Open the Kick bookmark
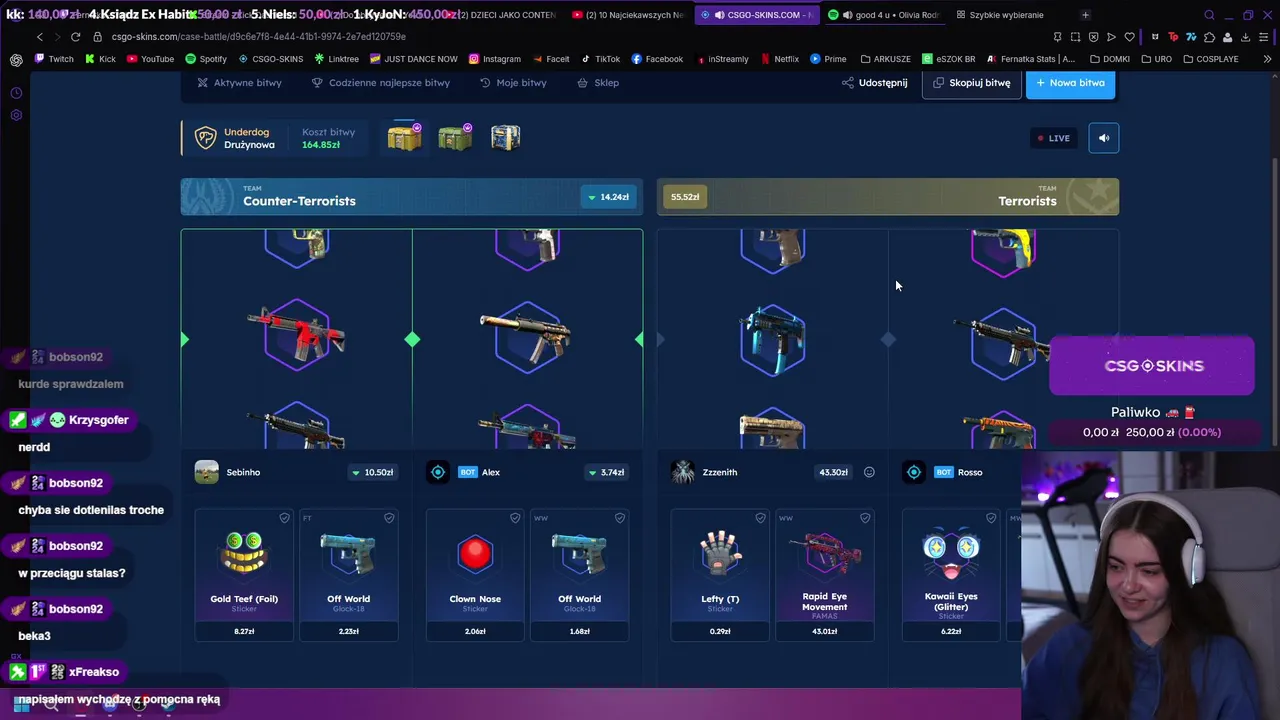Viewport: 1280px width, 720px height. [100, 59]
